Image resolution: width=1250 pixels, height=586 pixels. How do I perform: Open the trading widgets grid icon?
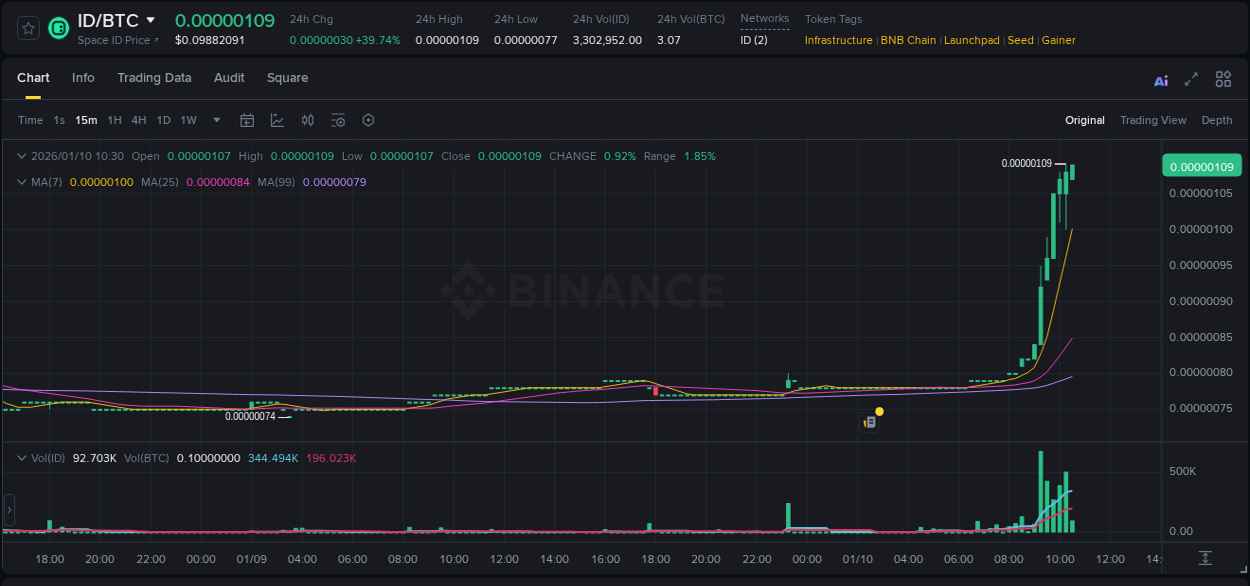click(1223, 79)
